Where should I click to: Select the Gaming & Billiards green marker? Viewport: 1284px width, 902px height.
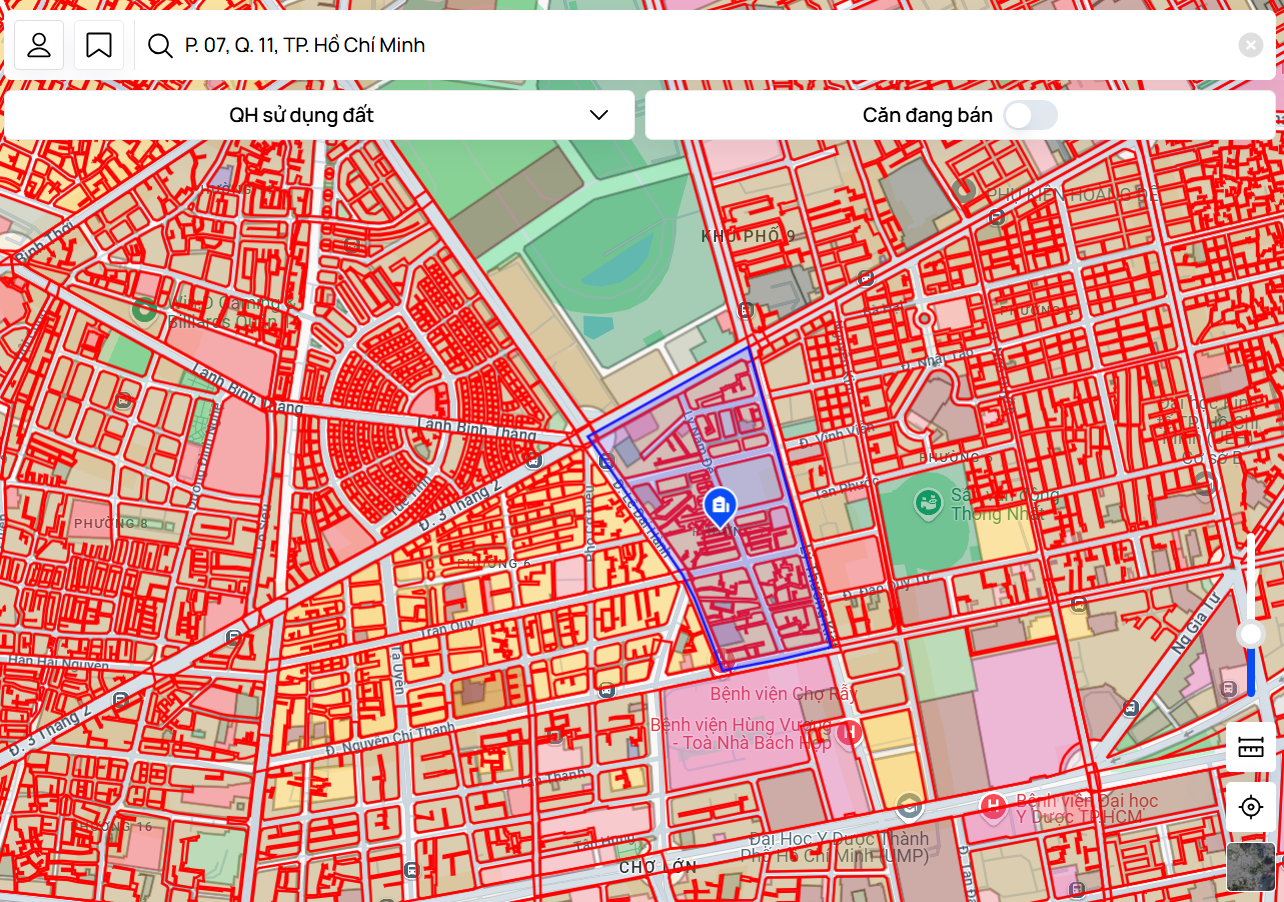tap(143, 310)
